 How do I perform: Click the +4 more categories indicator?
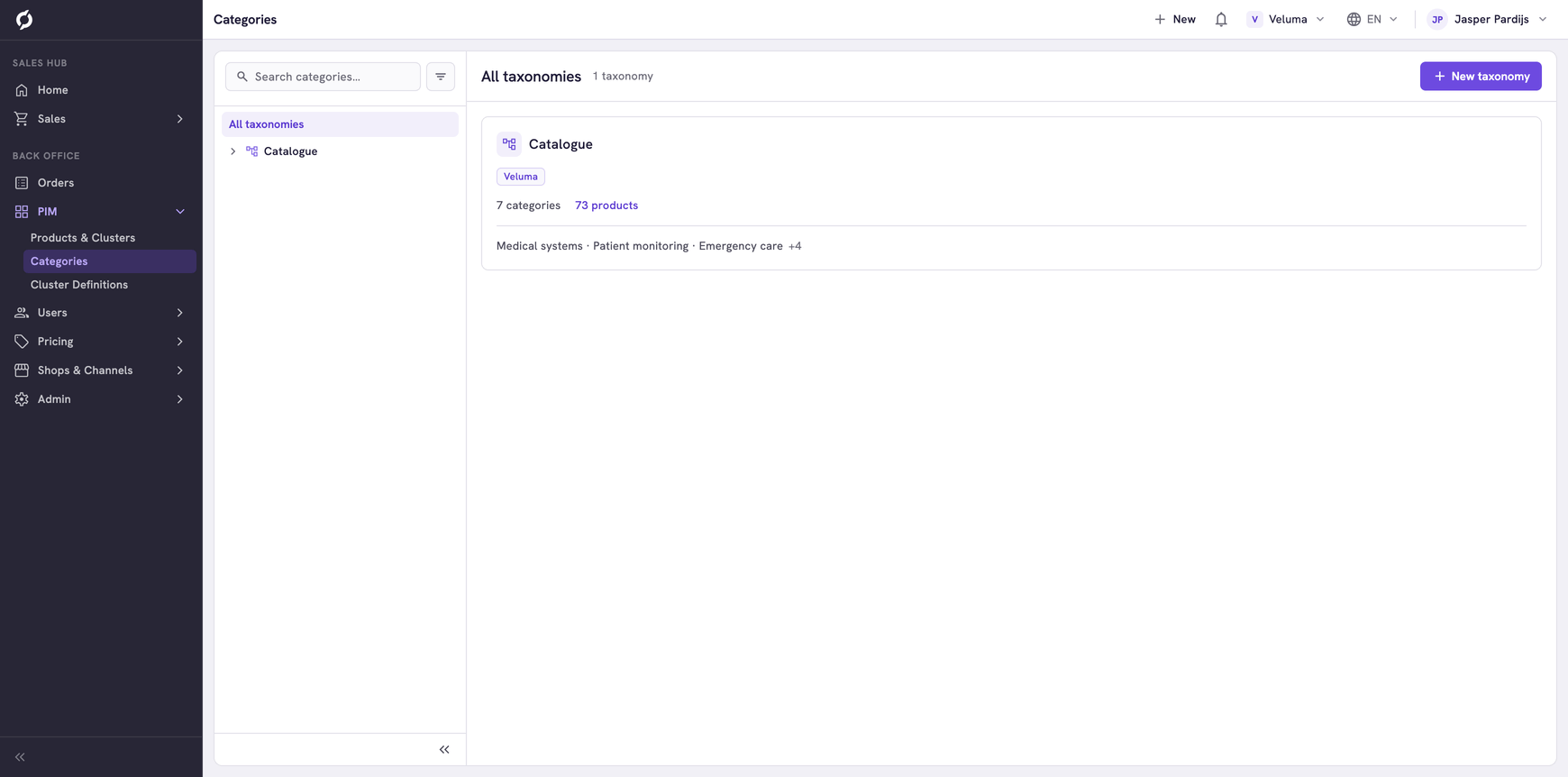pyautogui.click(x=795, y=246)
